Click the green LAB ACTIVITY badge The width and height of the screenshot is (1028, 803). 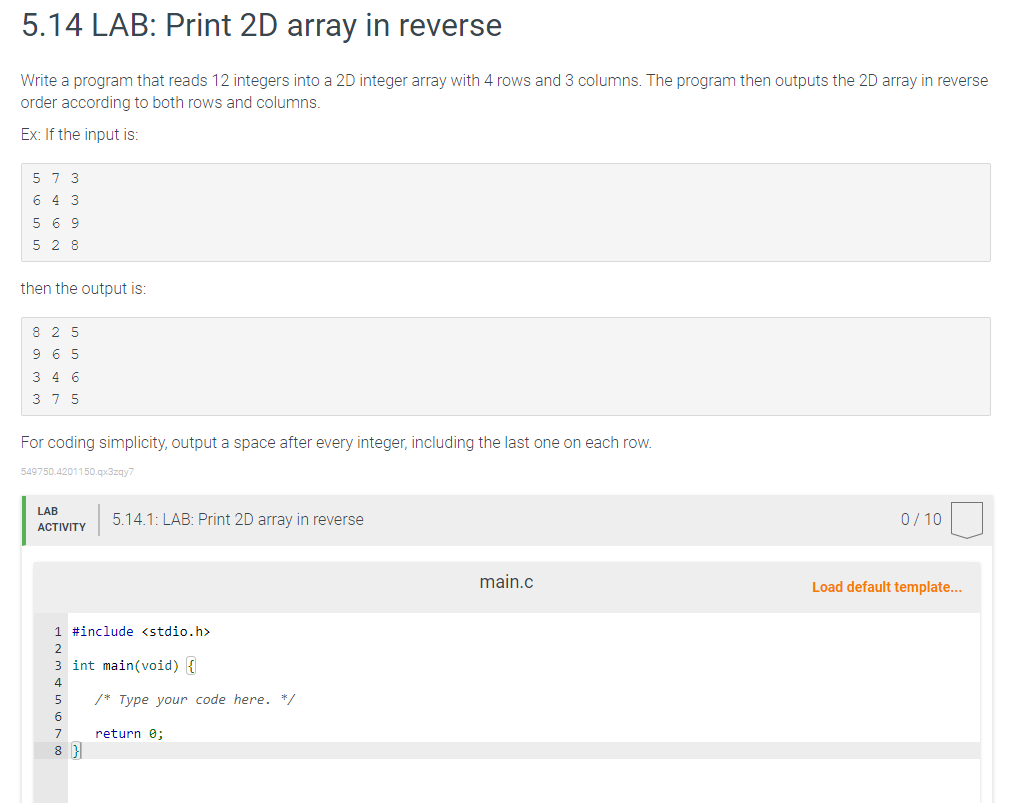click(60, 518)
